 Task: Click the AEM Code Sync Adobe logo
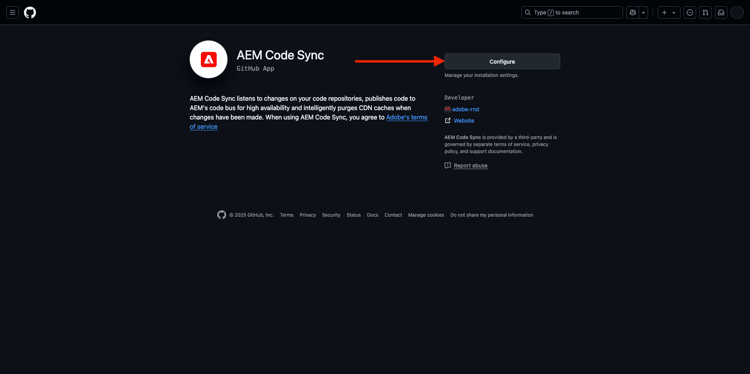click(209, 59)
